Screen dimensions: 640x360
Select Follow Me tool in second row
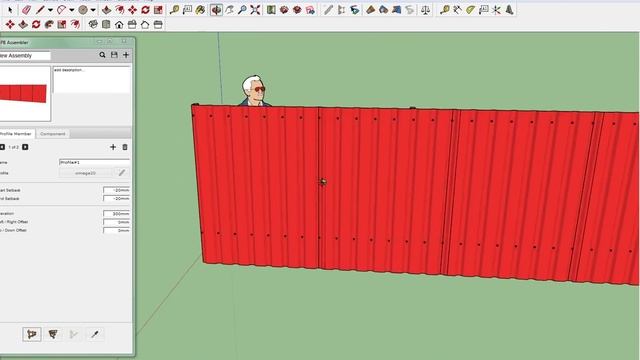(49, 24)
